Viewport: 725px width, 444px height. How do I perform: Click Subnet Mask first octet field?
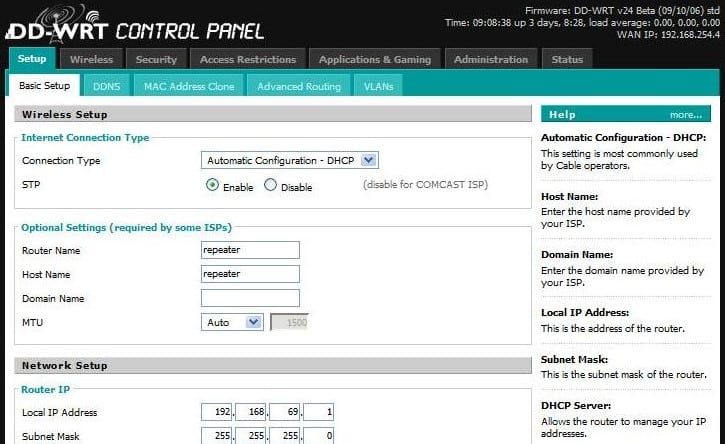point(217,435)
